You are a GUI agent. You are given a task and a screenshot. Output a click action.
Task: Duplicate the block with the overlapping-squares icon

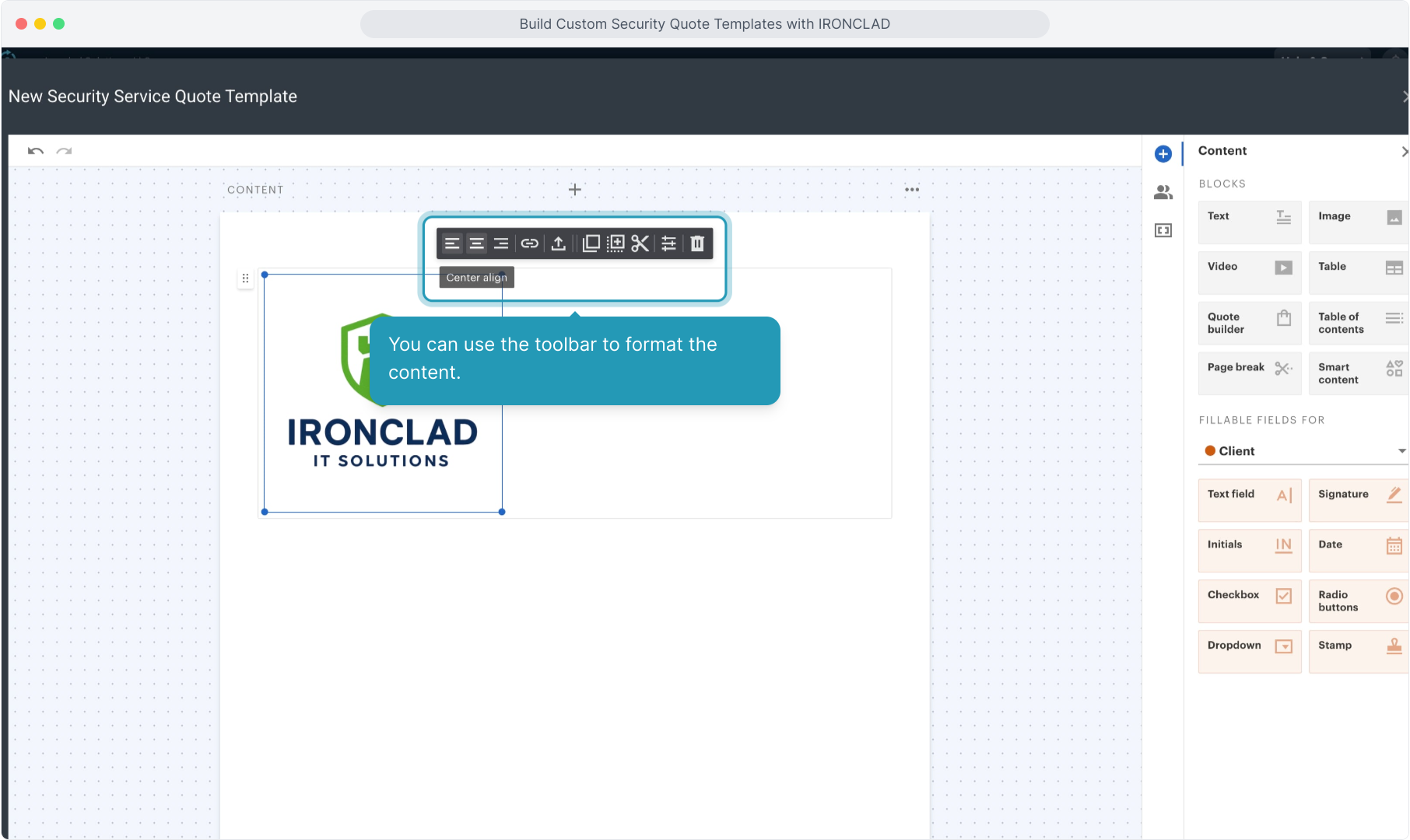591,244
